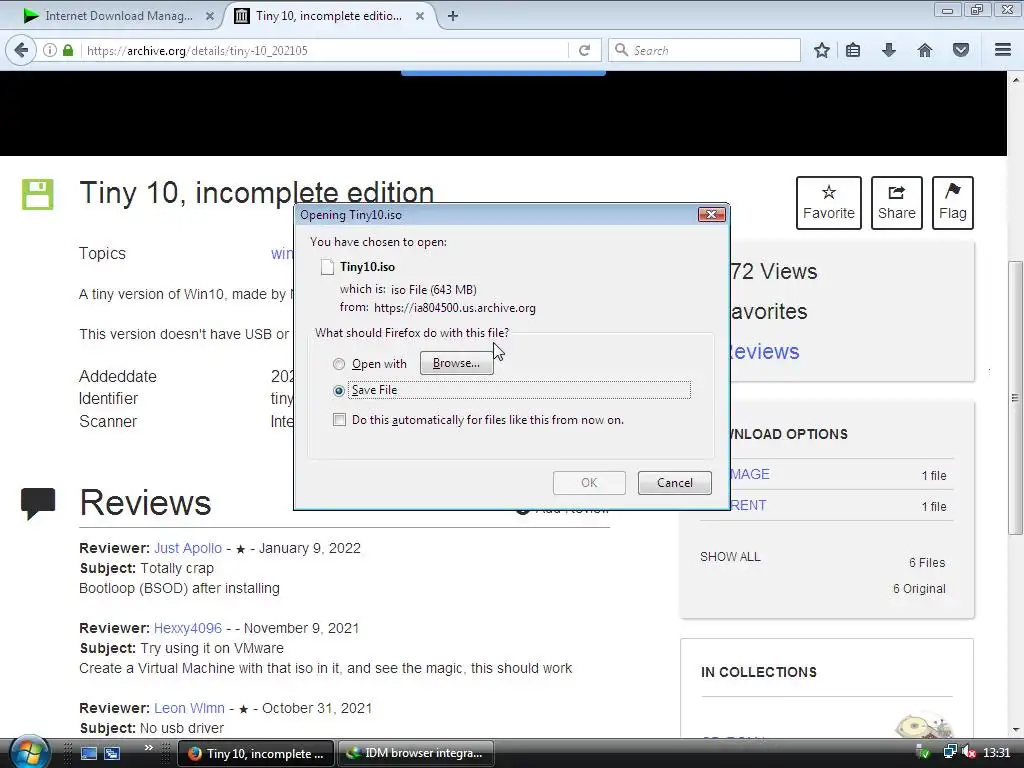Go back with the browser back arrow
Screen dimensions: 1024x768
21,50
